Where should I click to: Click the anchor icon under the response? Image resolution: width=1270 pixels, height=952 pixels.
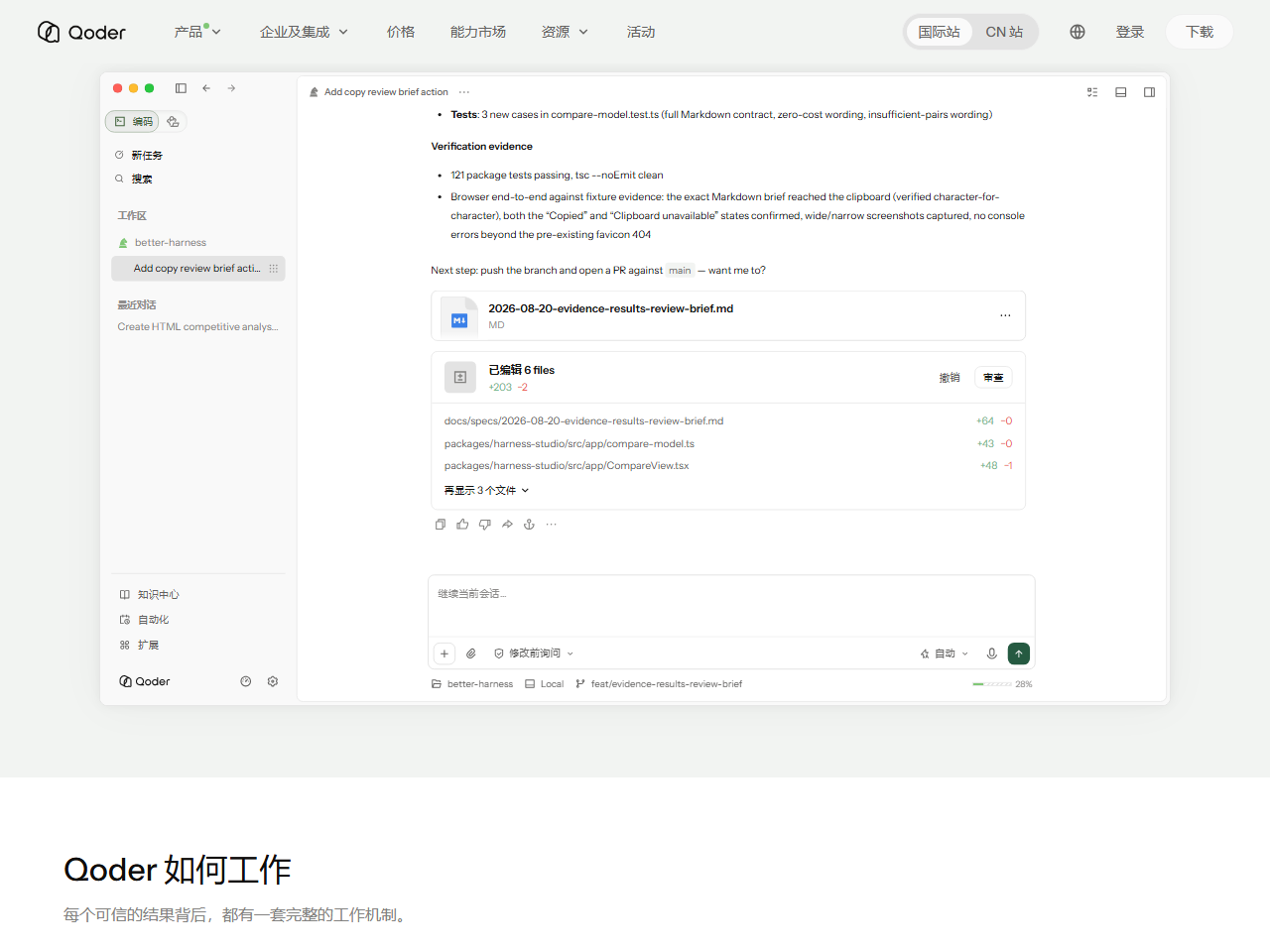pos(529,525)
